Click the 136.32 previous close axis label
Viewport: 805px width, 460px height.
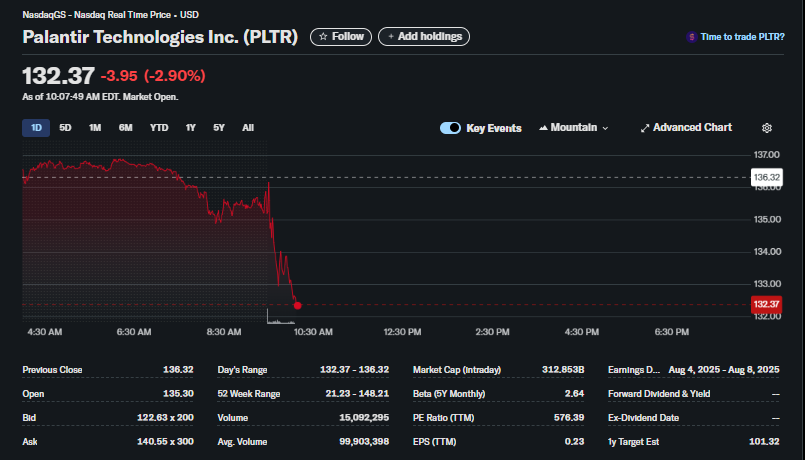tap(766, 177)
